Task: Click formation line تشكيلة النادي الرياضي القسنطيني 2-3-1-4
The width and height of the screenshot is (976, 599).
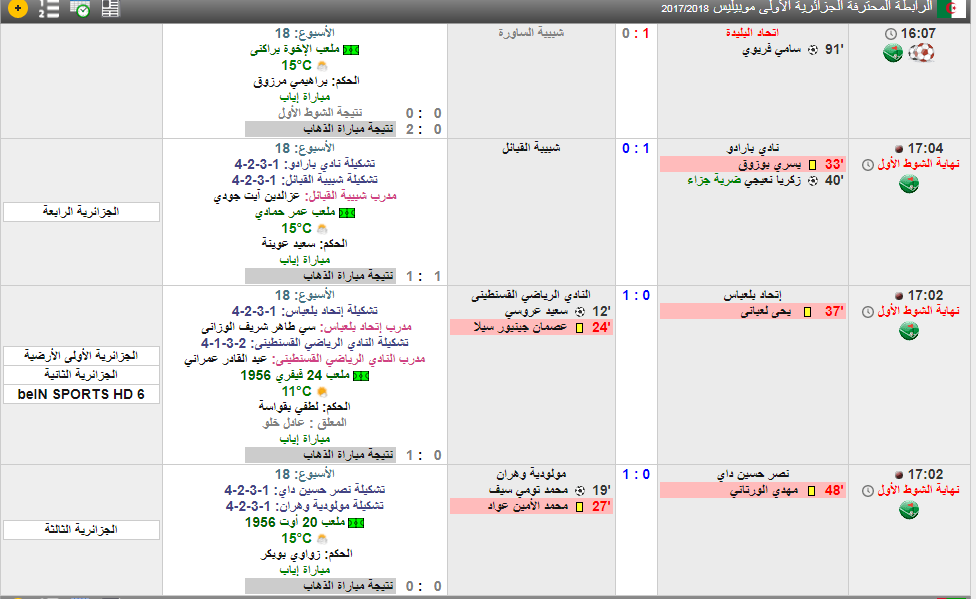Action: 304,343
